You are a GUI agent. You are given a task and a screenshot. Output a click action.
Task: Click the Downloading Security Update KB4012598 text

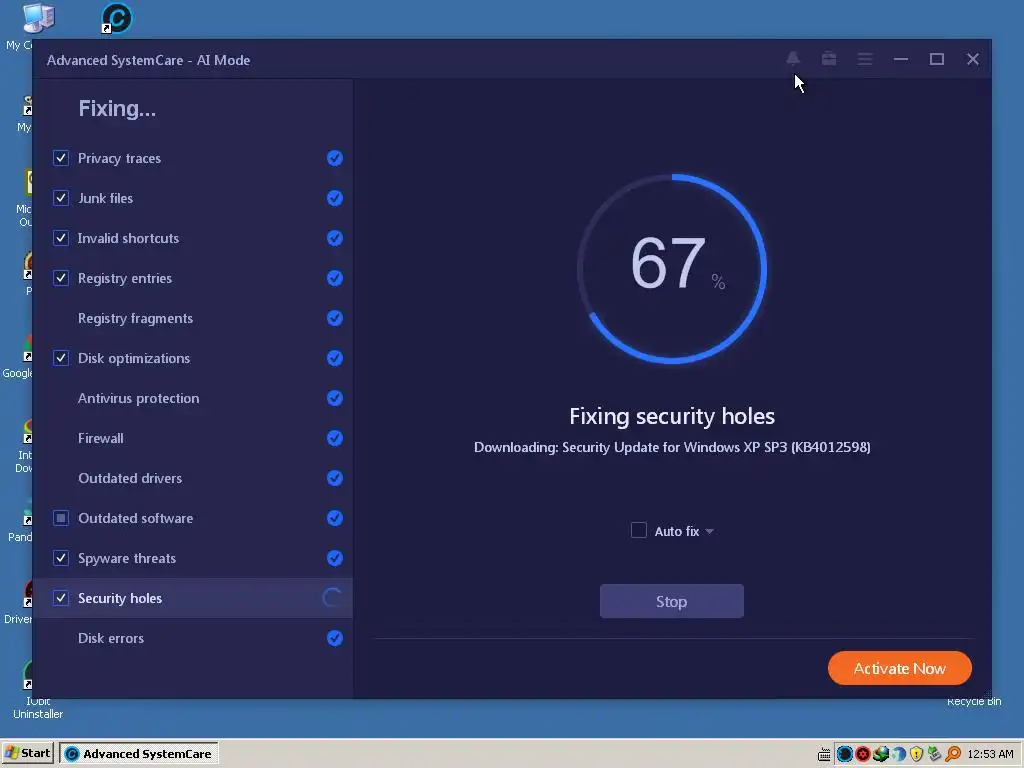click(672, 447)
